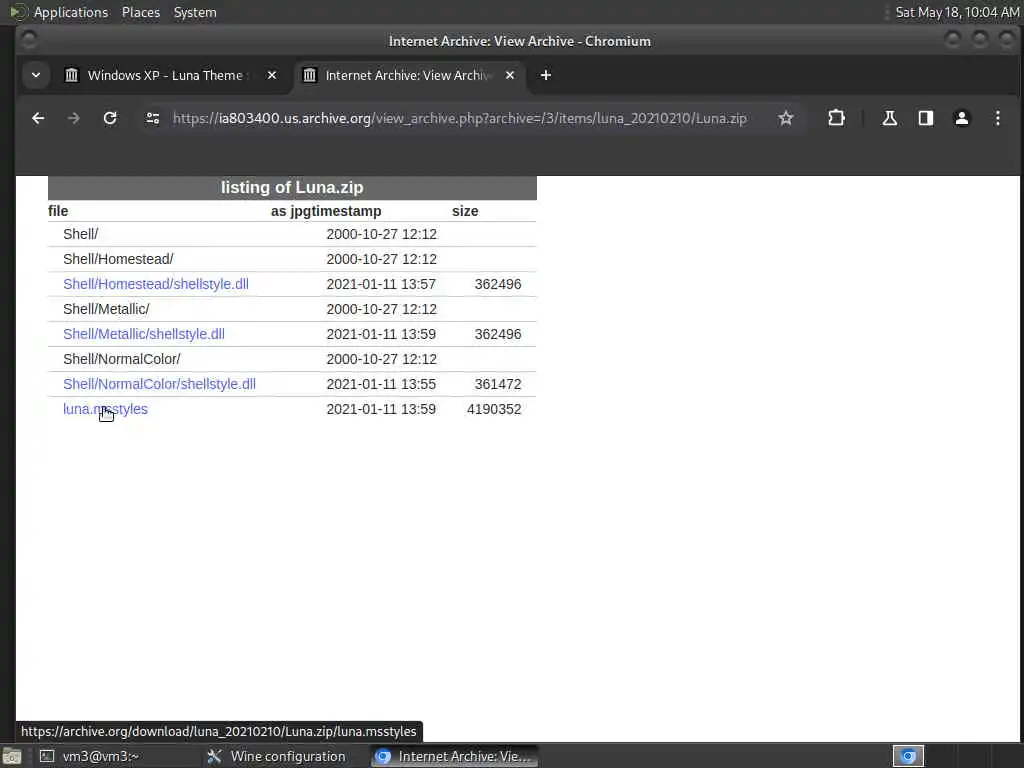Viewport: 1024px width, 768px height.
Task: Select the Internet Archive: View Archive tab
Action: [x=410, y=75]
